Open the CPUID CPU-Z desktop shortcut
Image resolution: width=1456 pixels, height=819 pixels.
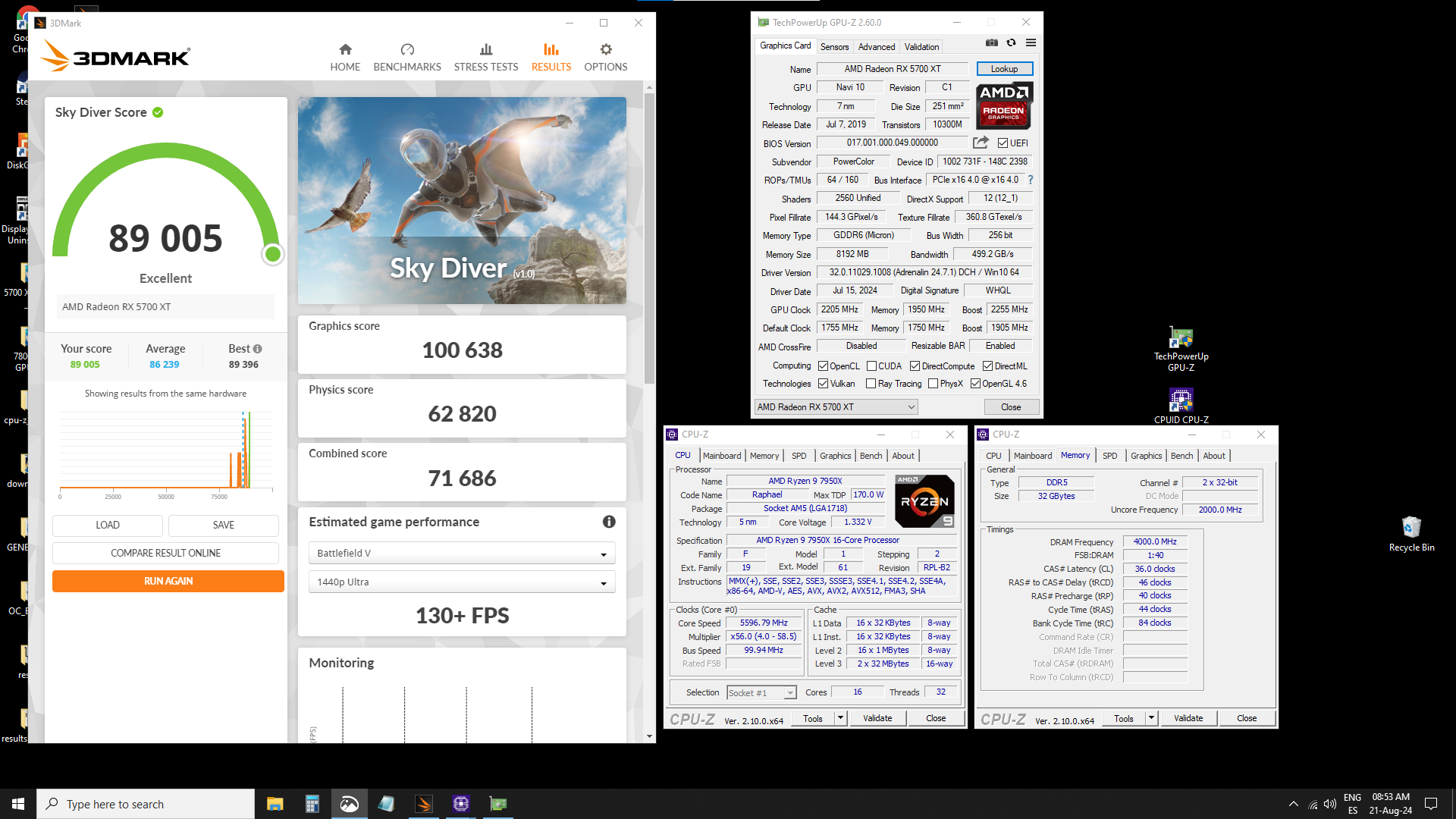coord(1181,406)
